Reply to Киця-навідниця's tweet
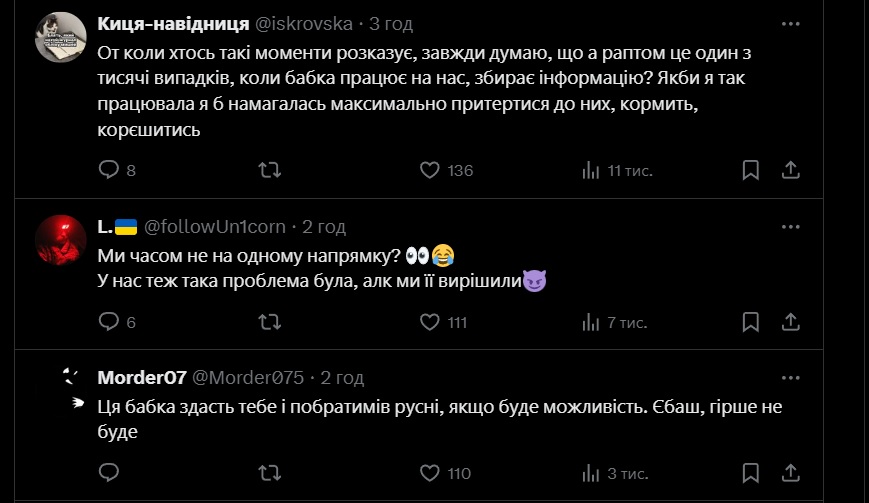This screenshot has width=869, height=503. [x=110, y=170]
